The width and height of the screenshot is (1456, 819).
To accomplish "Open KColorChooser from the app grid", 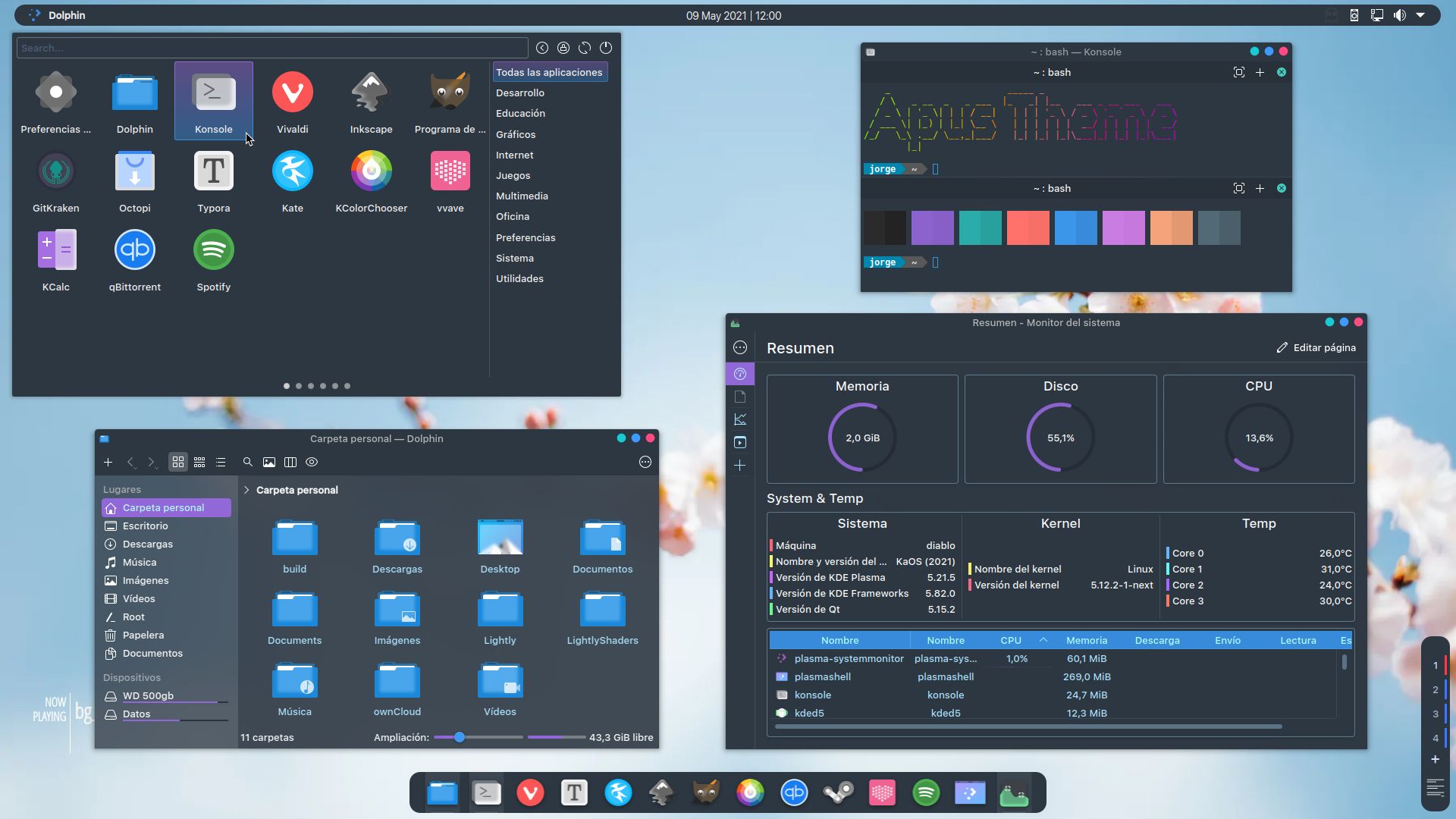I will click(x=371, y=180).
